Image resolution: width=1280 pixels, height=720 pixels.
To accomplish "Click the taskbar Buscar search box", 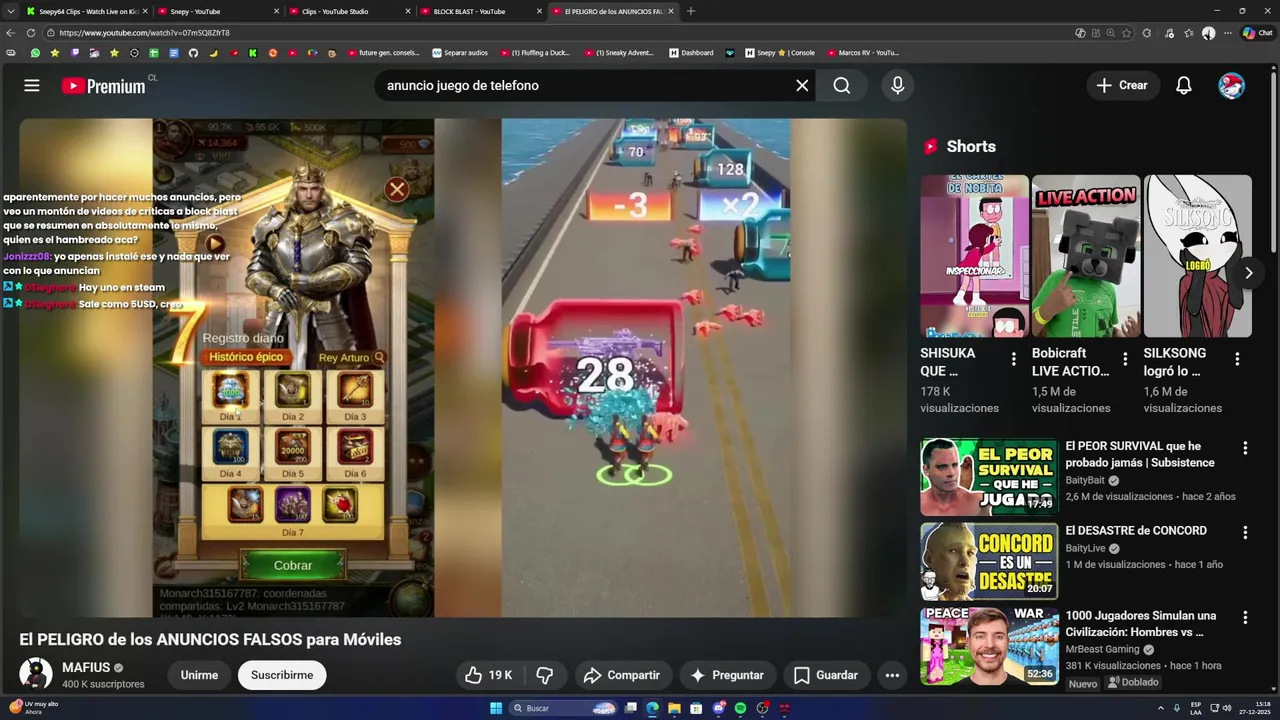I will (564, 708).
